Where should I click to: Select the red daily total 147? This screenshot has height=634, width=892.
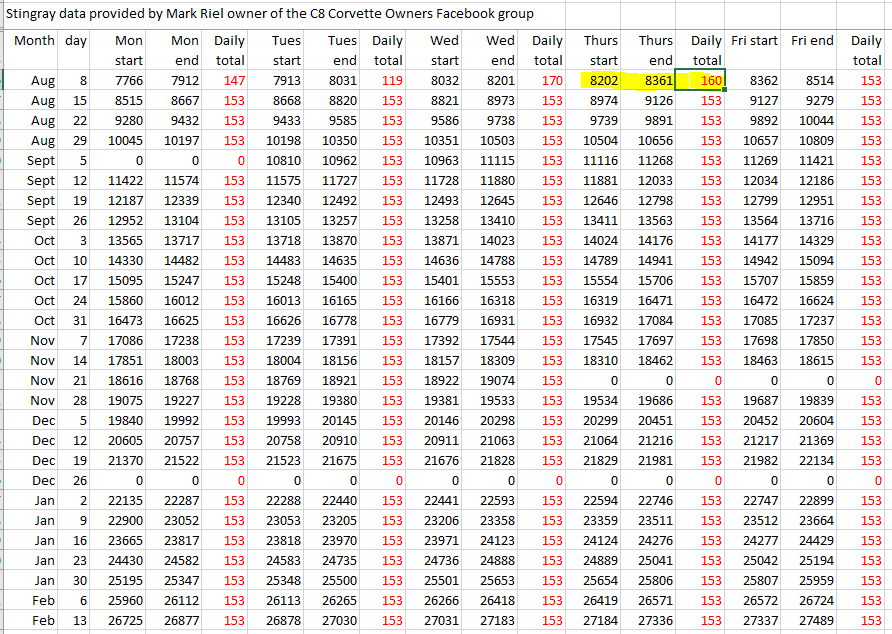click(233, 81)
